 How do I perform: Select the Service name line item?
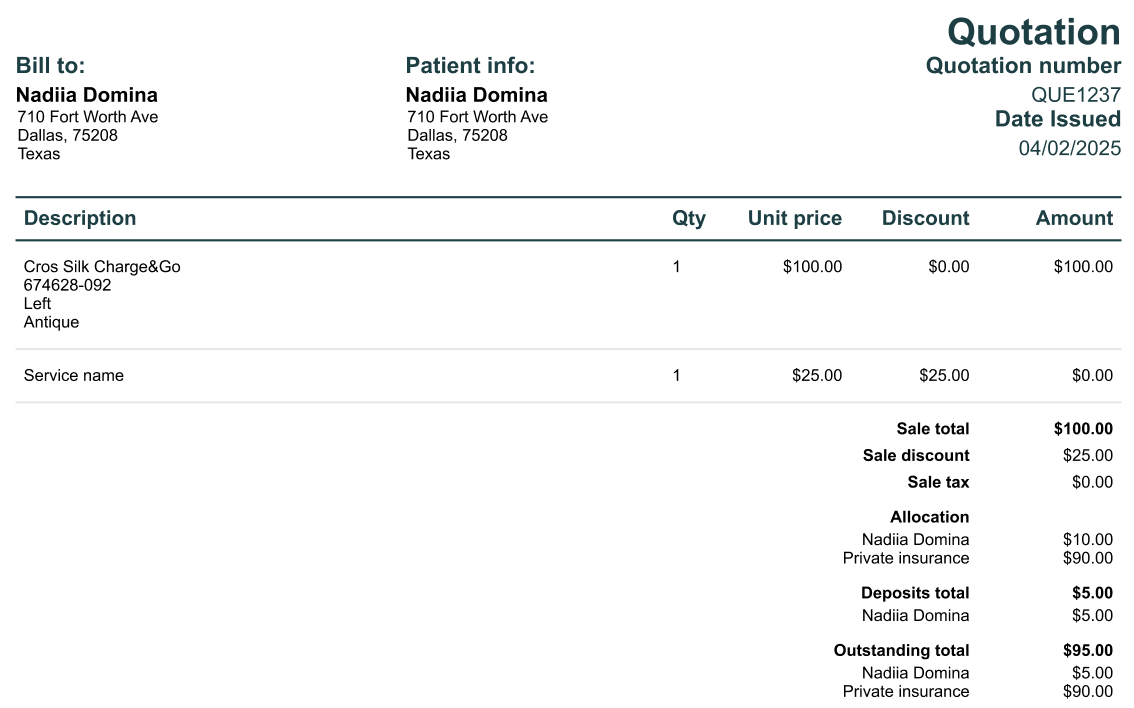[x=74, y=375]
